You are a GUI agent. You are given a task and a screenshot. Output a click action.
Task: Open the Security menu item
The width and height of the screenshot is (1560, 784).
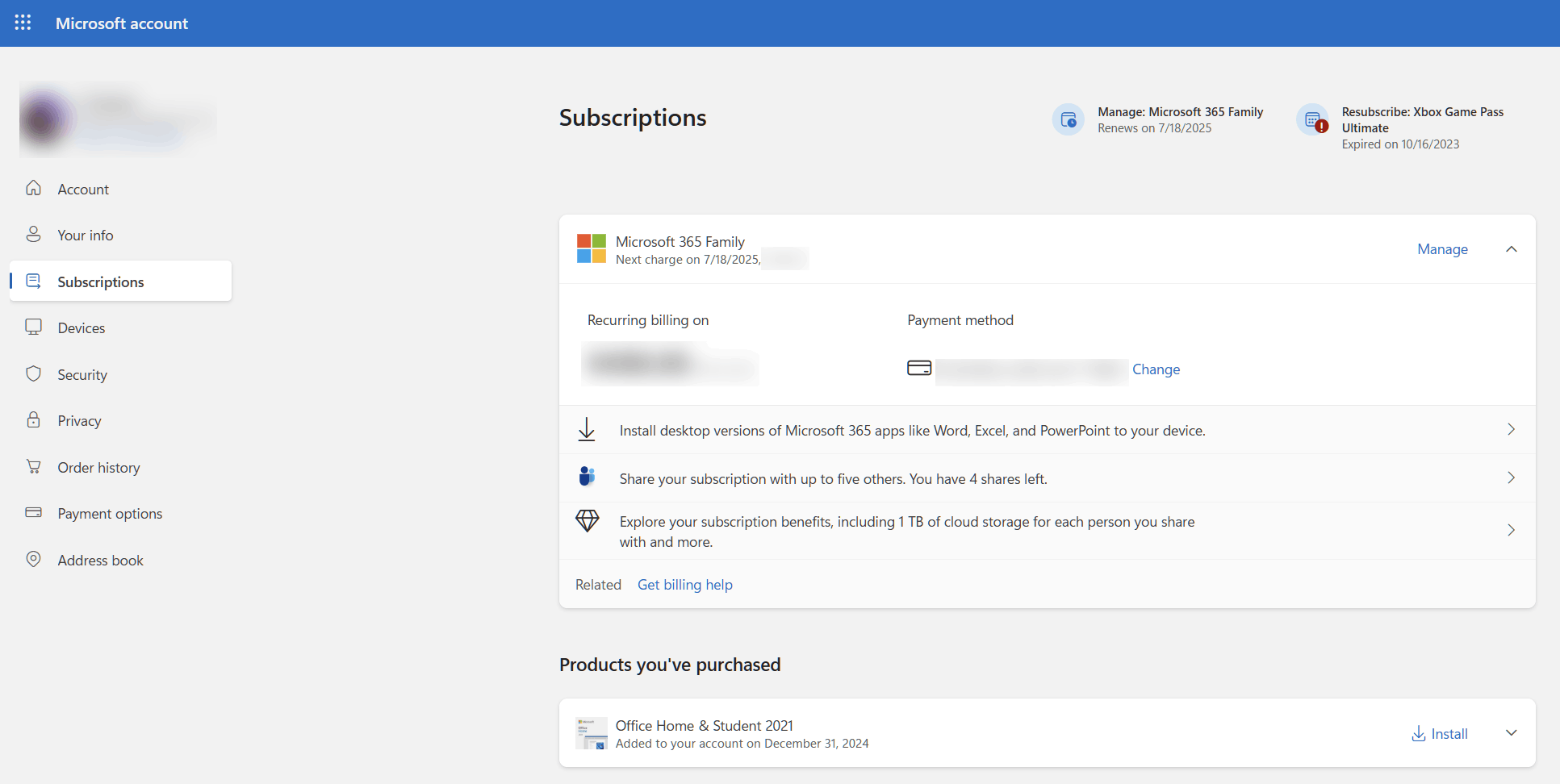pos(82,375)
